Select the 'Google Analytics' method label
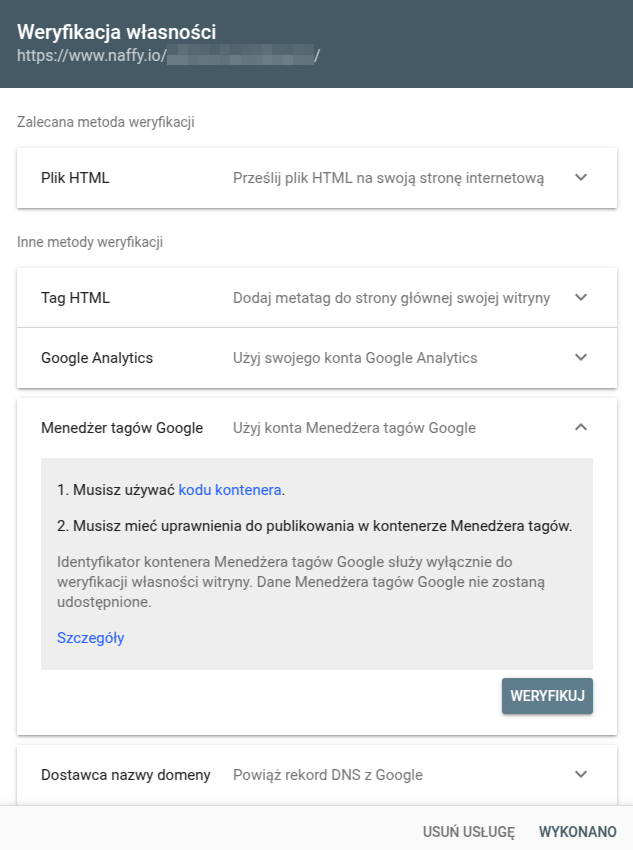 (97, 357)
